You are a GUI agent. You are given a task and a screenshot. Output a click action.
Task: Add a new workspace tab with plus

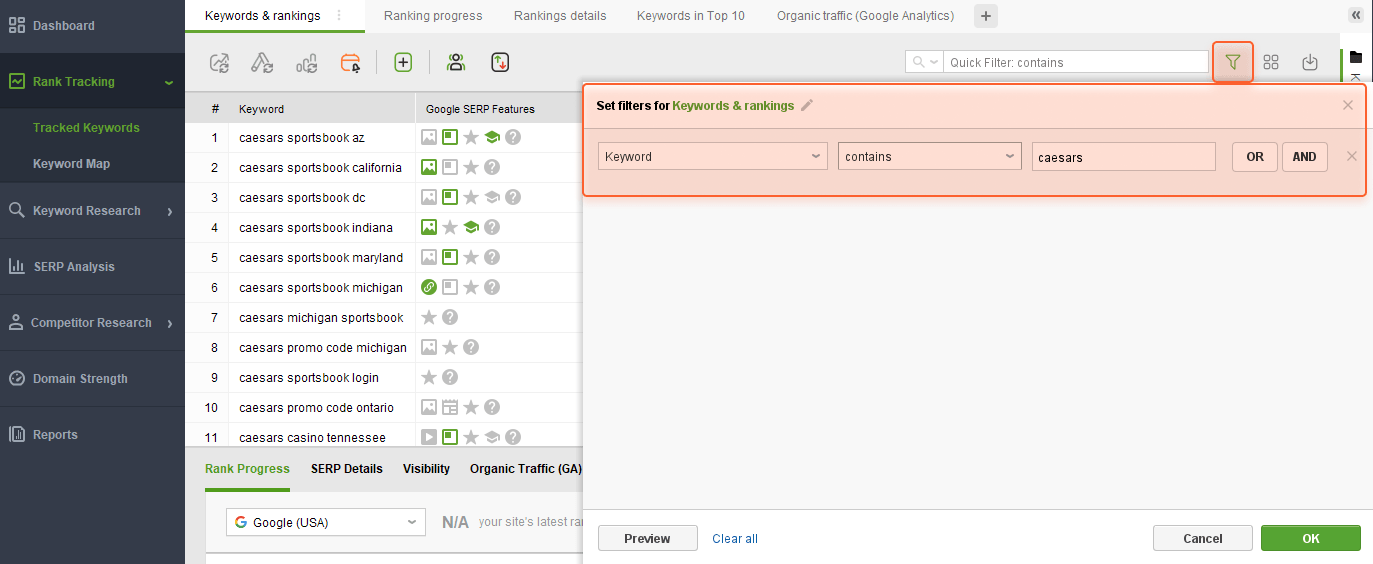click(x=985, y=16)
